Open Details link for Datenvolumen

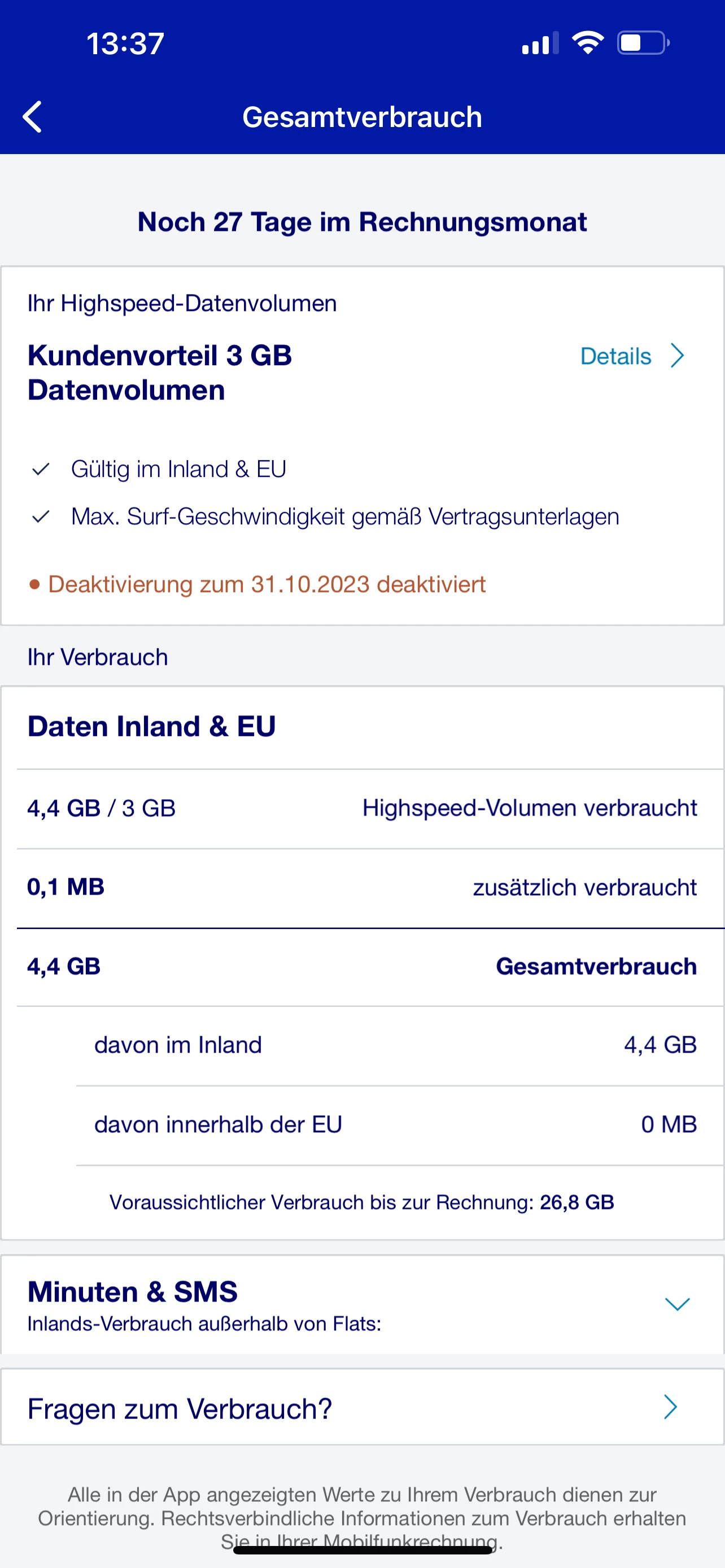pos(615,356)
